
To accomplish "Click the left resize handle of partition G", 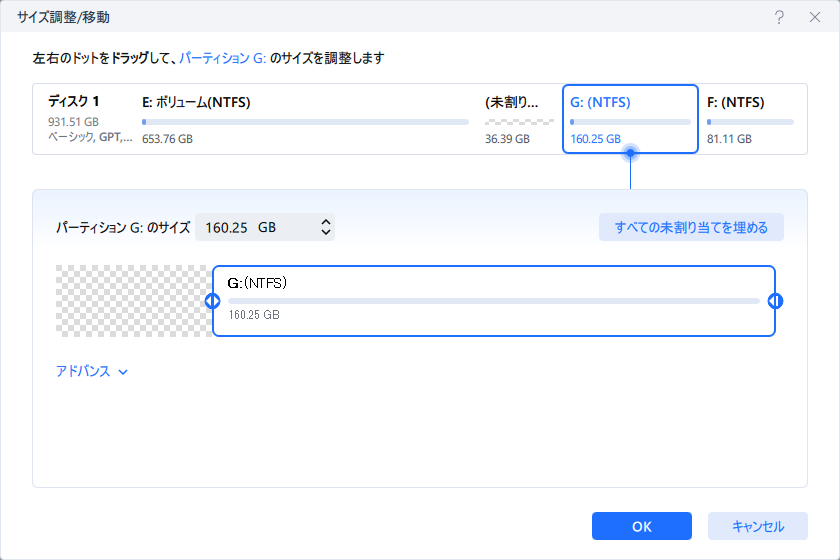I will click(x=213, y=301).
